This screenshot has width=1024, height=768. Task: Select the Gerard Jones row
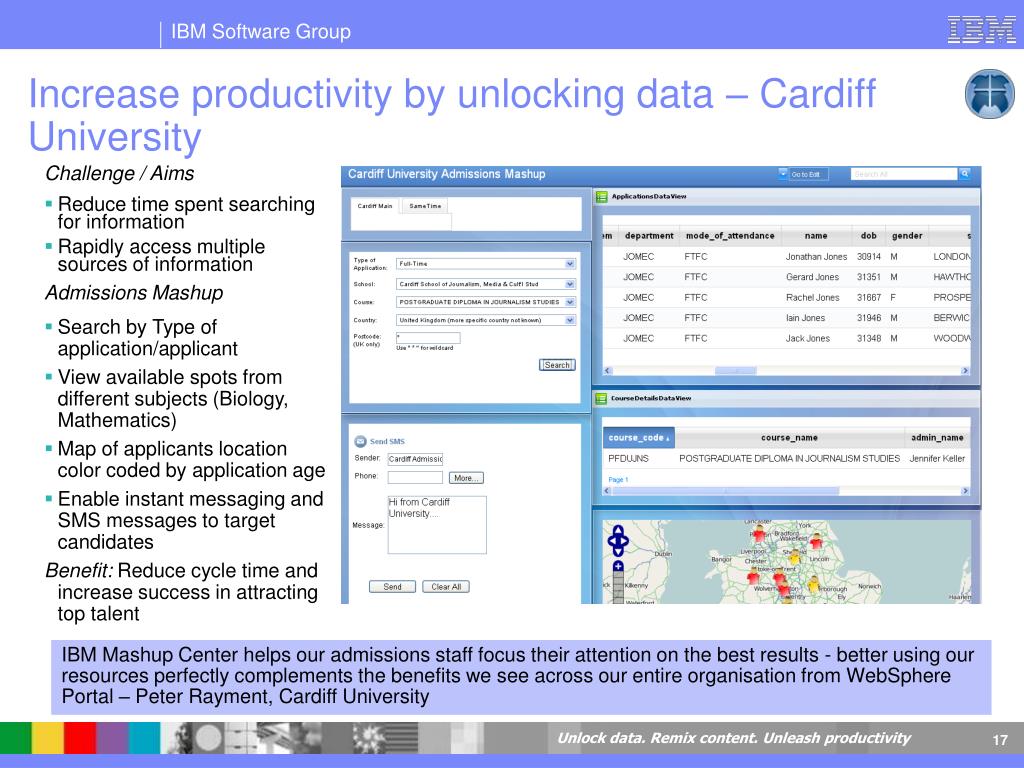click(x=786, y=277)
